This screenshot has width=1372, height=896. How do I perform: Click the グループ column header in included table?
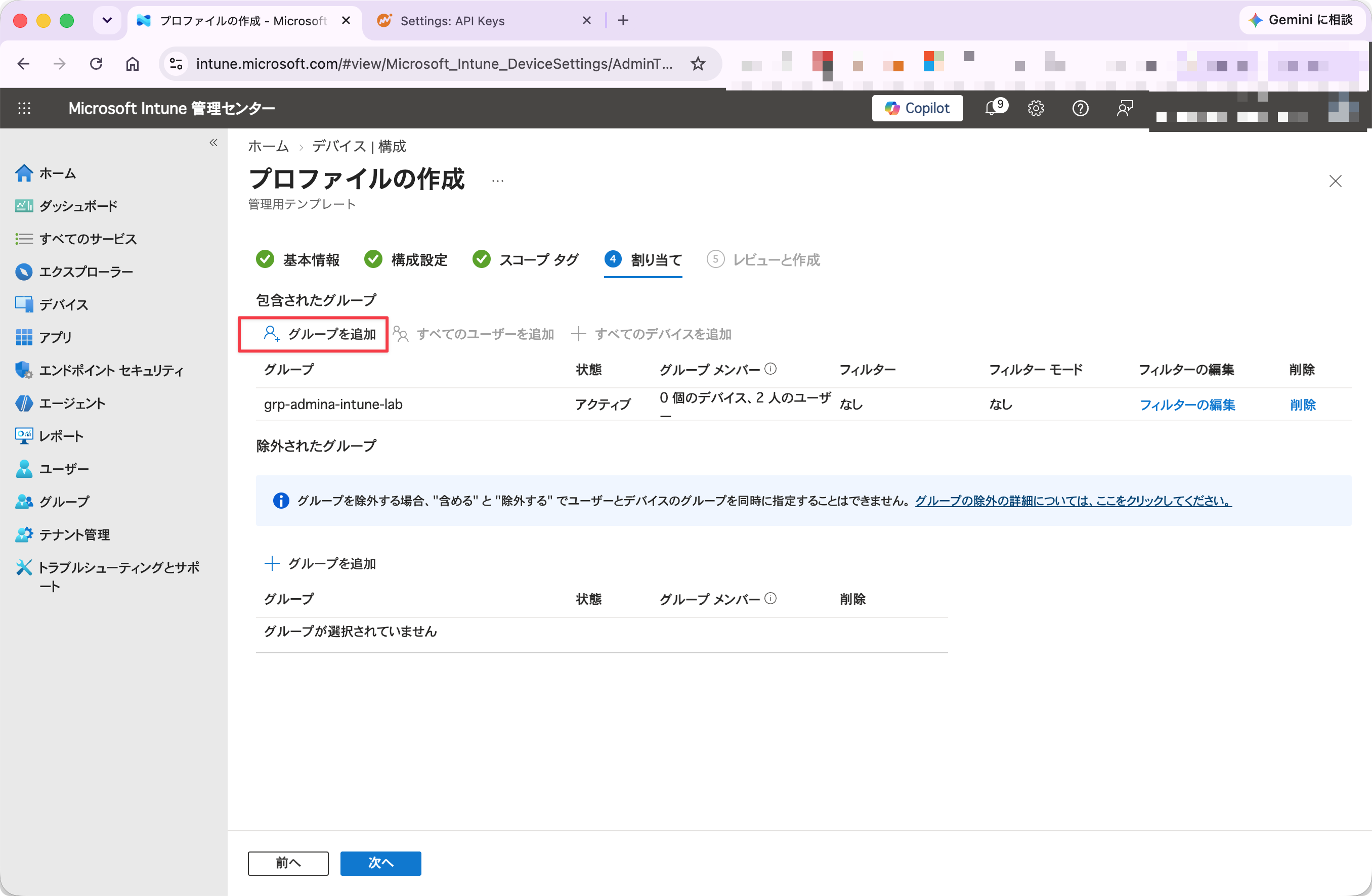pos(289,369)
